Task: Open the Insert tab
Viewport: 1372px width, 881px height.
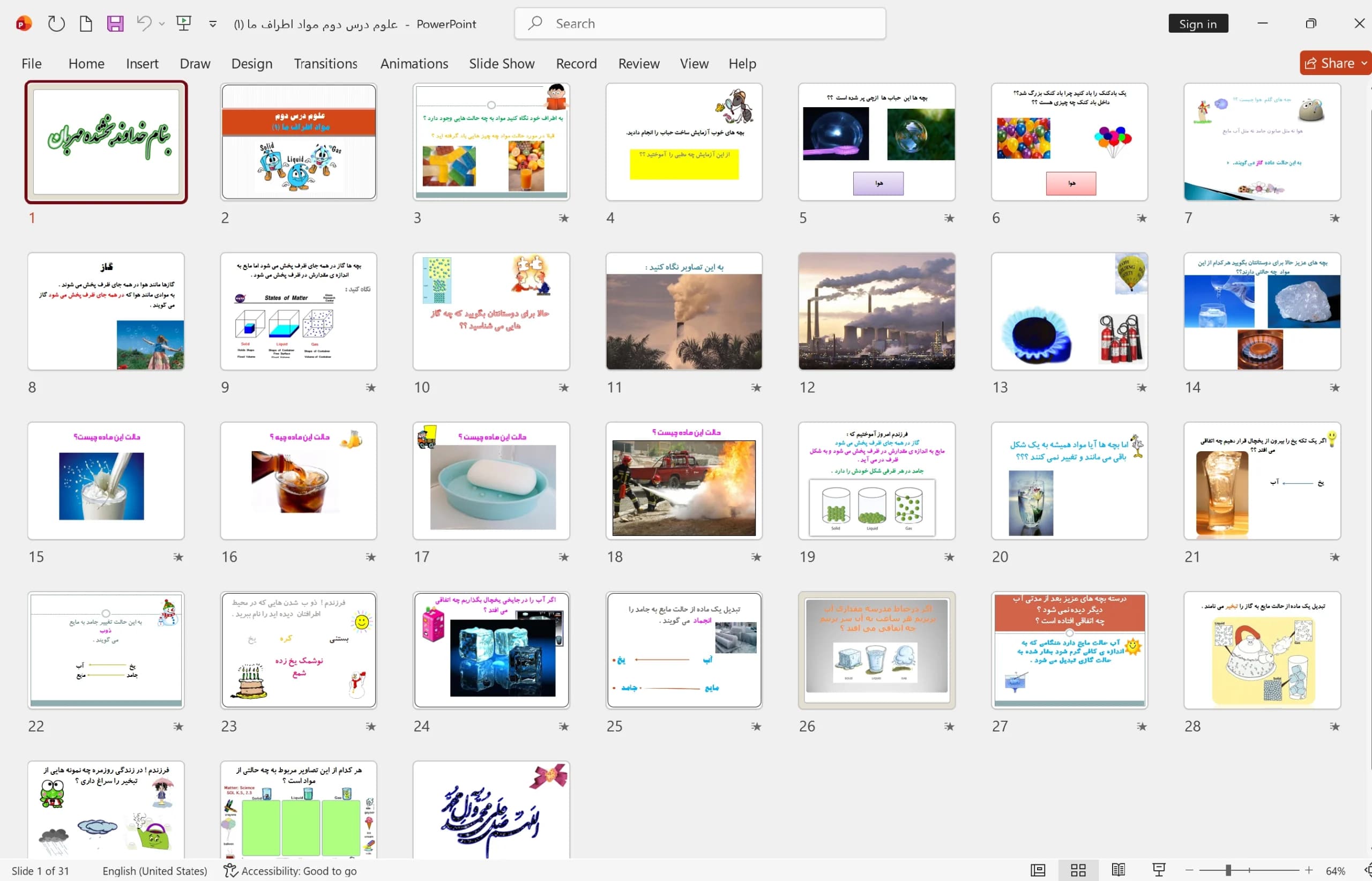Action: 142,63
